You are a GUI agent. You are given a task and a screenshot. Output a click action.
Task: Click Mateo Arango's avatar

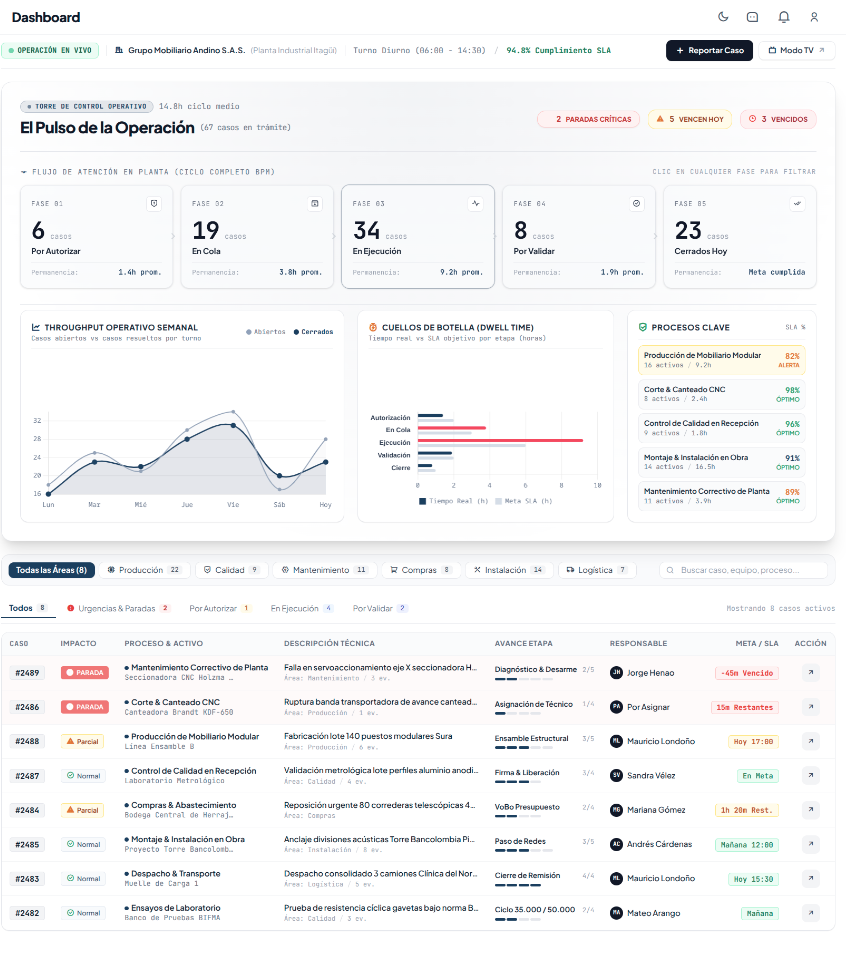[616, 913]
